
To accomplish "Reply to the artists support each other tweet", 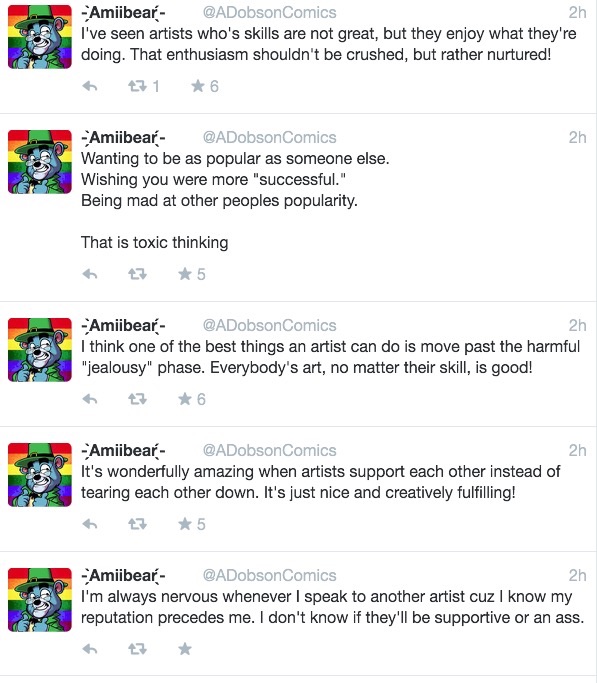I will pos(90,524).
